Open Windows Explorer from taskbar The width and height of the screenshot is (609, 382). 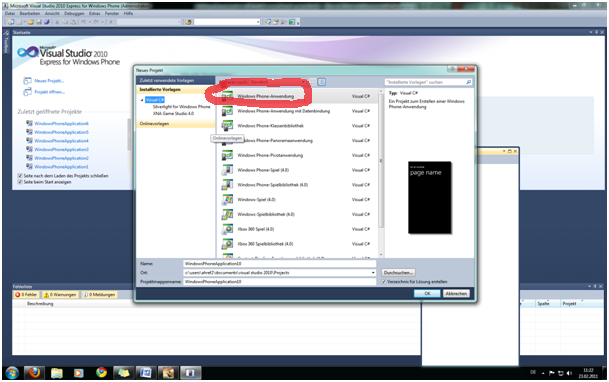[57, 373]
